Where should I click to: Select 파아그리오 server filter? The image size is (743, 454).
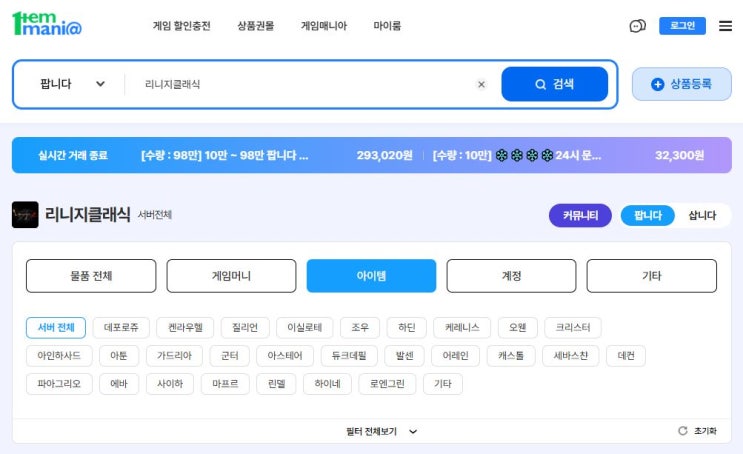coord(59,384)
